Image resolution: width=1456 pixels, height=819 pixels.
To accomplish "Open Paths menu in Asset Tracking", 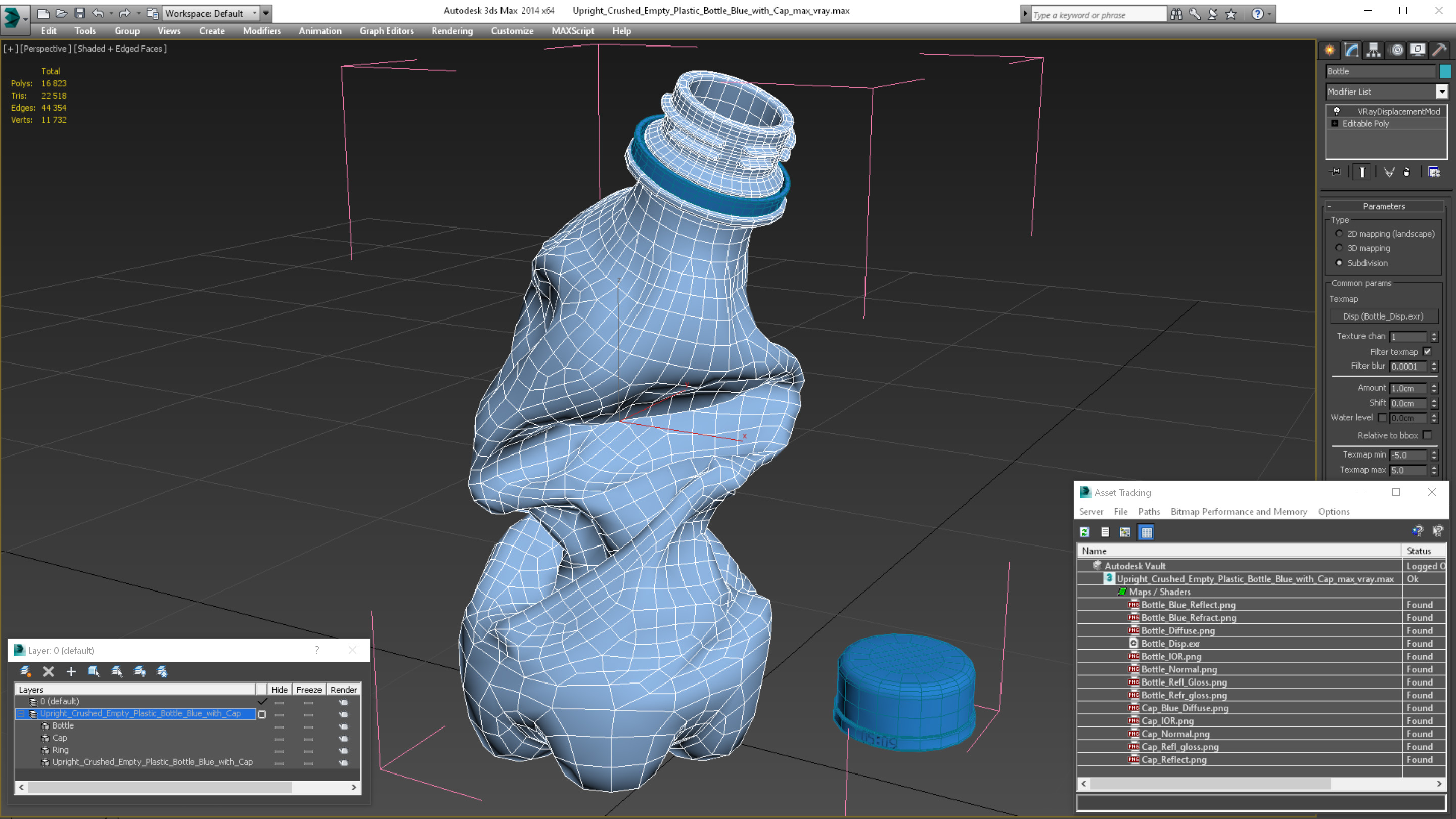I will [x=1149, y=512].
